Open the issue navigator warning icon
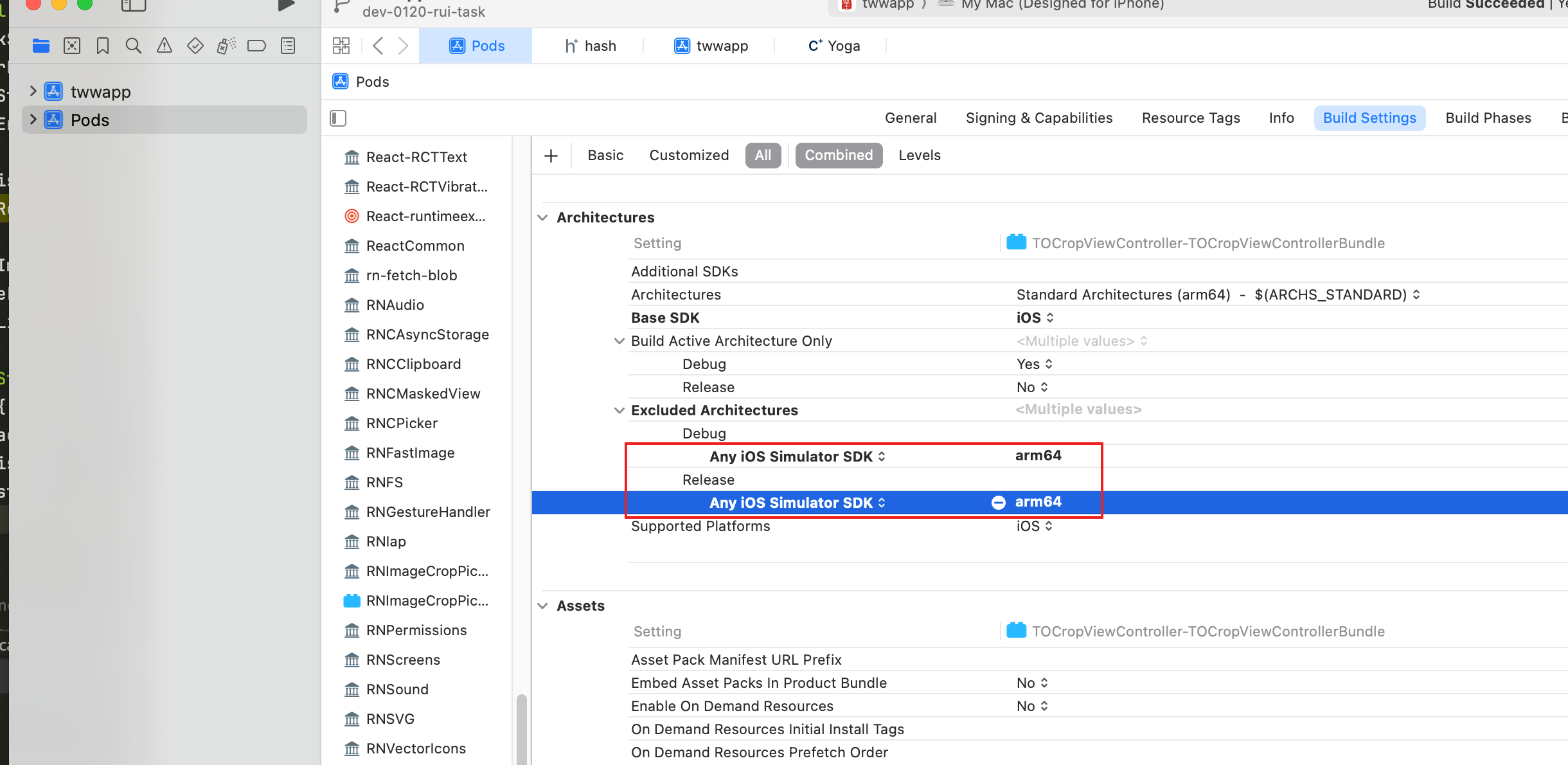1568x765 pixels. pos(165,46)
